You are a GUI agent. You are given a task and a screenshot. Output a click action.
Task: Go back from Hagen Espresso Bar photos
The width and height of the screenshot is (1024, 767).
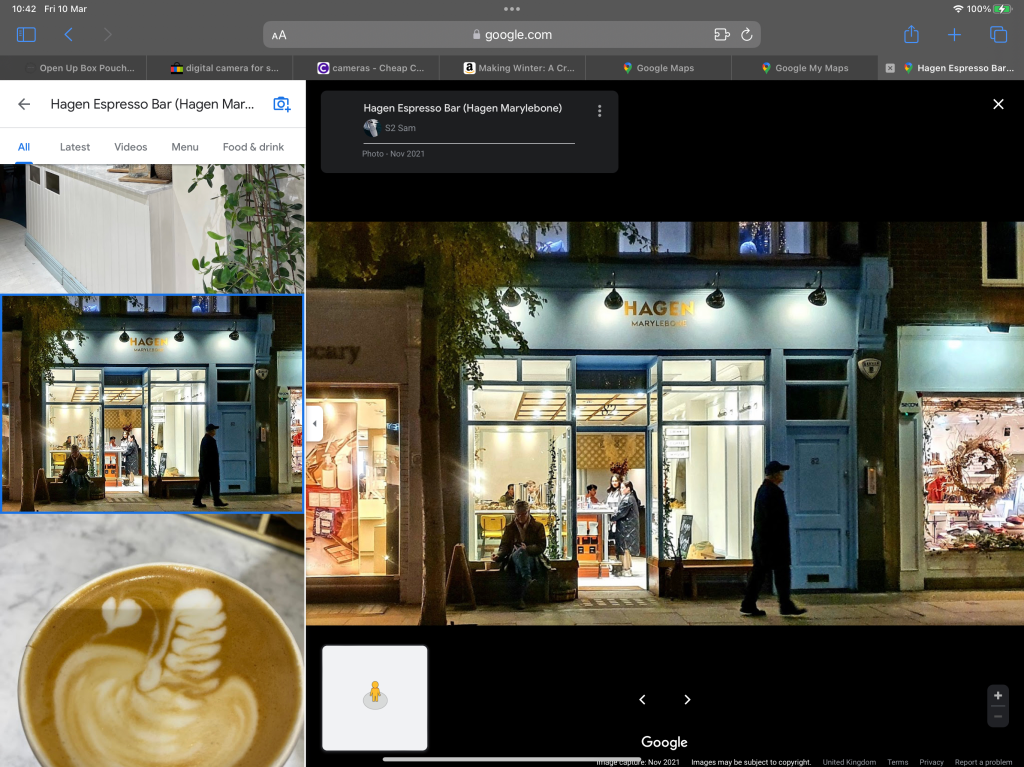[24, 104]
